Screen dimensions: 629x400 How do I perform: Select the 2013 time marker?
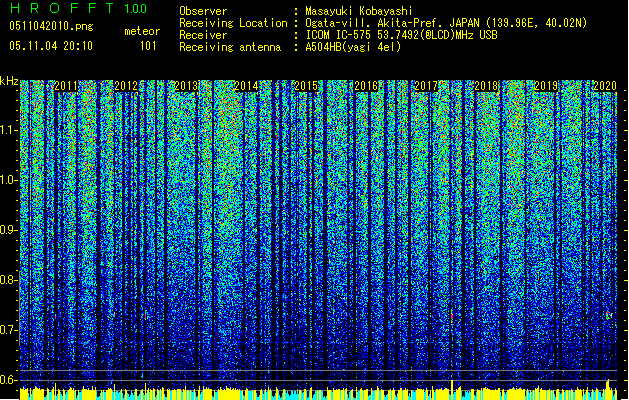click(186, 87)
